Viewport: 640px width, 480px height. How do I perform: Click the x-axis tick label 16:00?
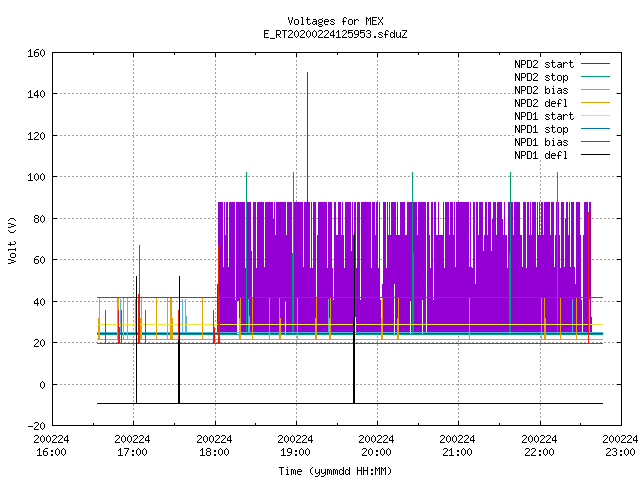[51, 452]
